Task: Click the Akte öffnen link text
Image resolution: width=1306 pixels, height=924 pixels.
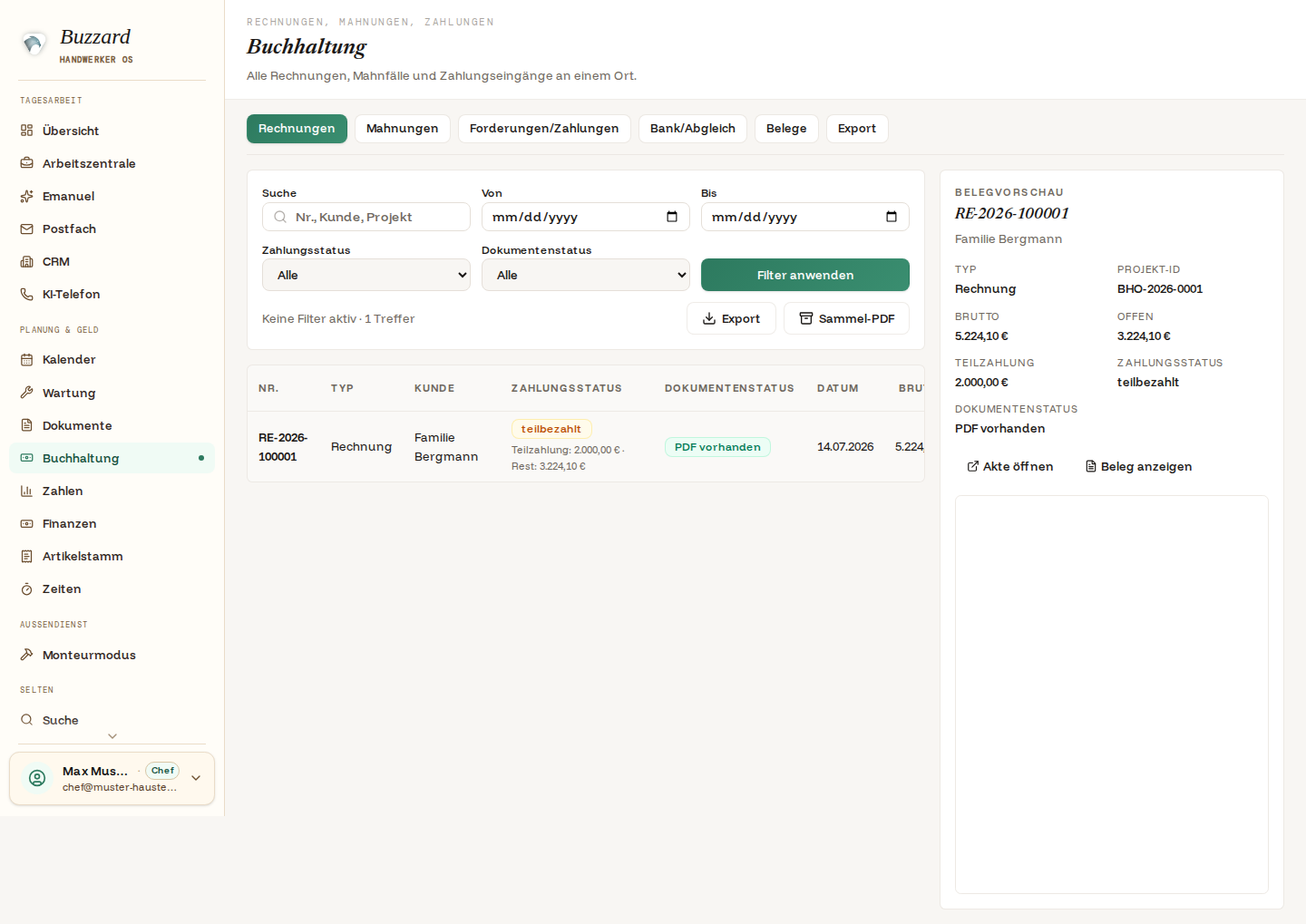Action: tap(1018, 466)
